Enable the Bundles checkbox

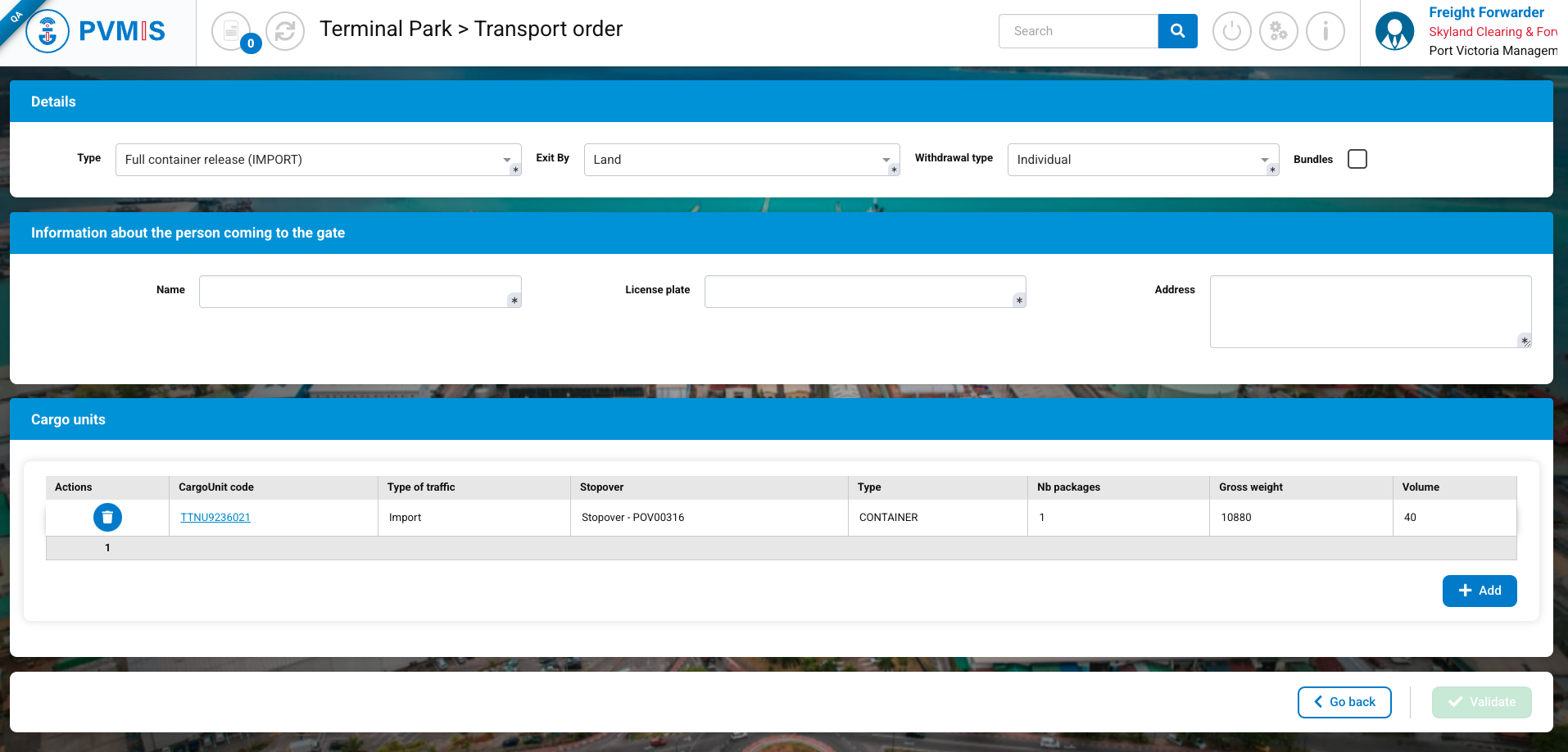click(x=1357, y=159)
